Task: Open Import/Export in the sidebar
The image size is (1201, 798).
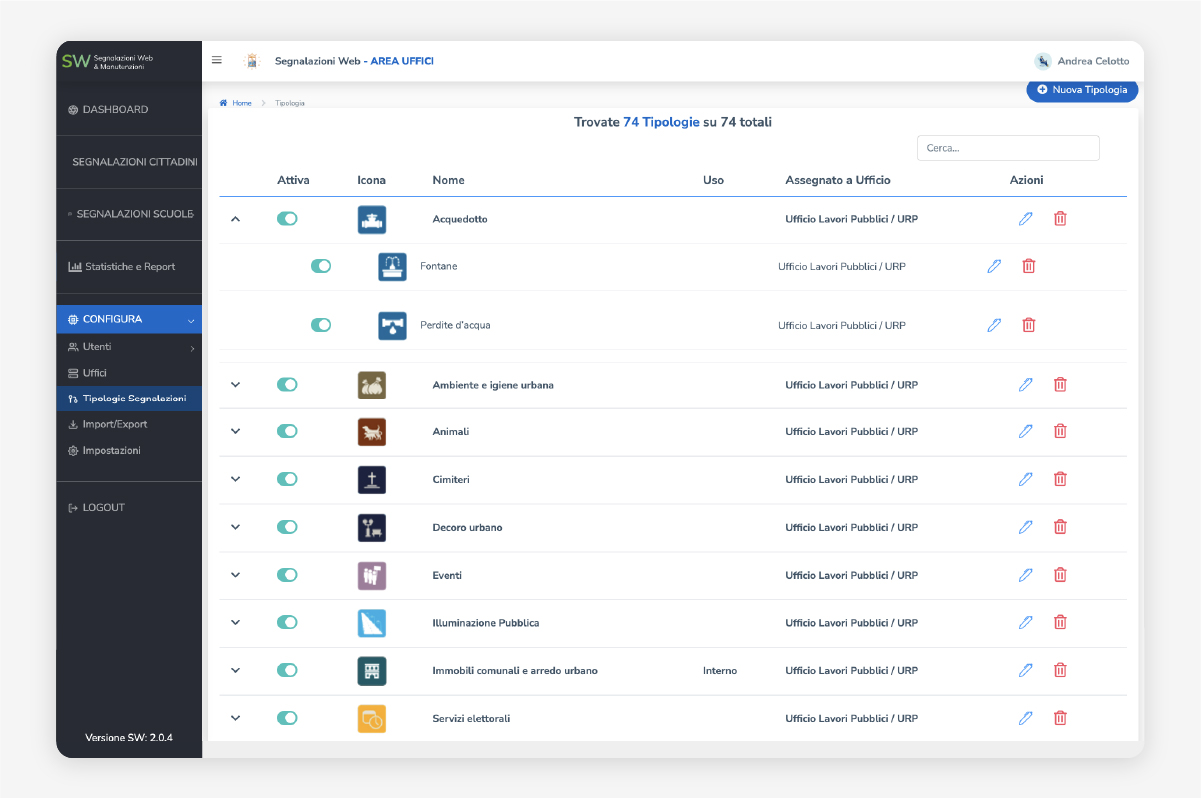Action: pos(114,424)
